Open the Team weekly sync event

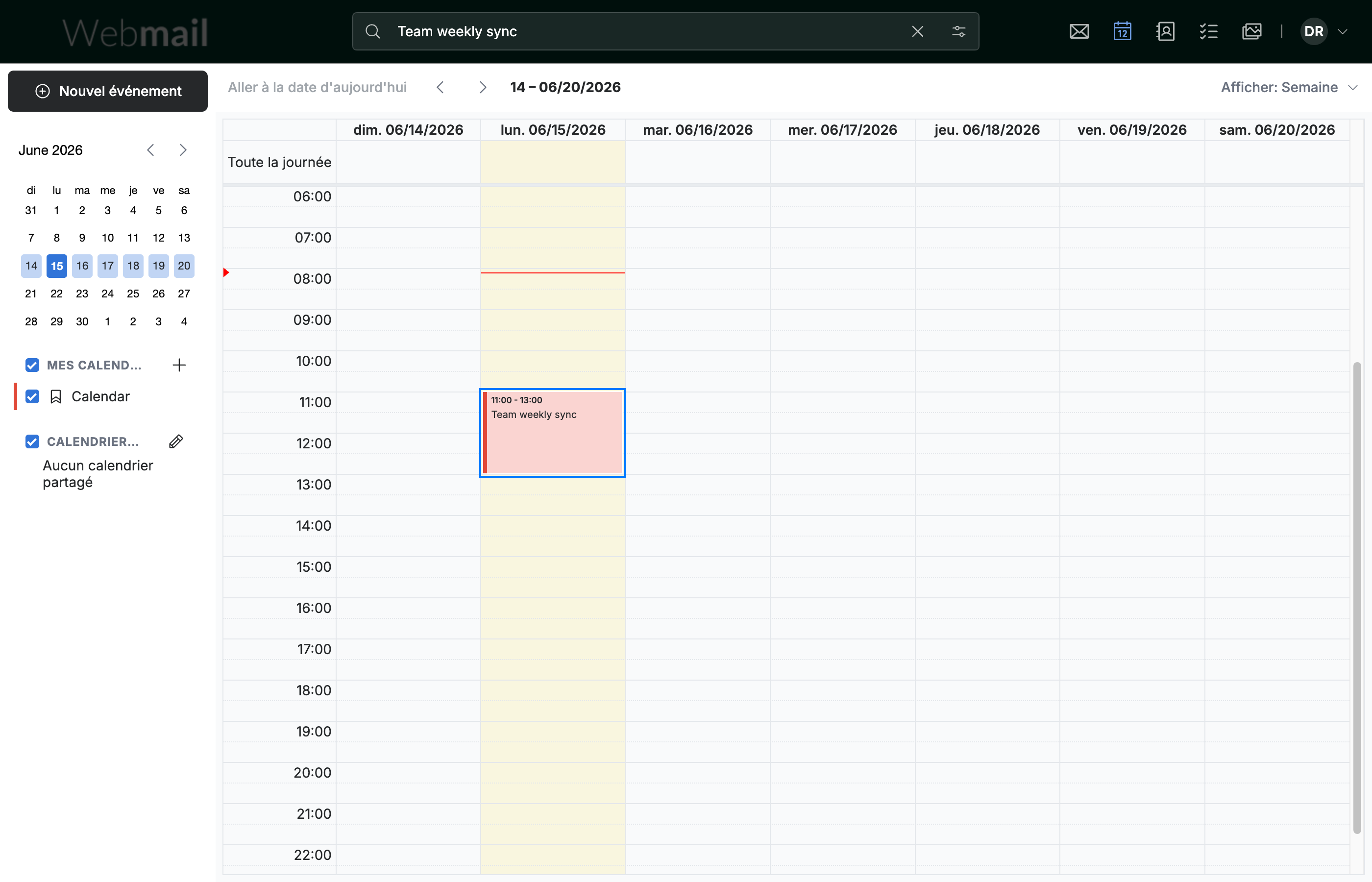click(x=553, y=433)
